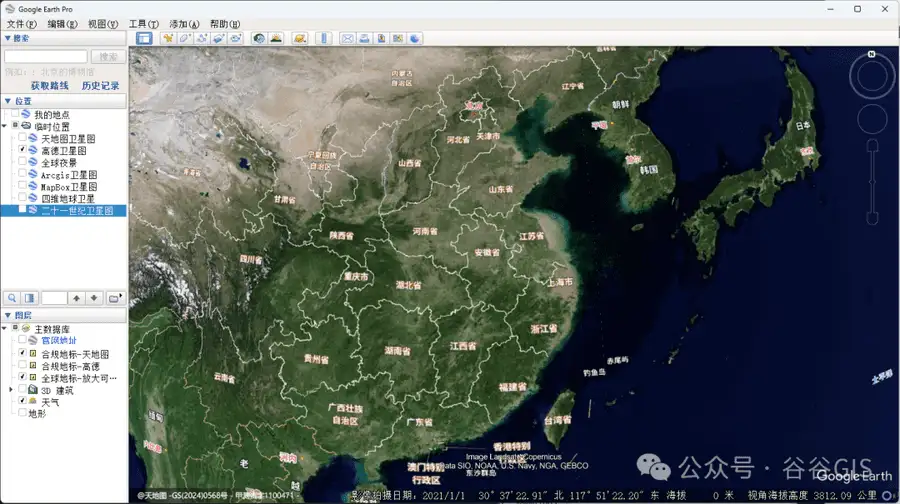Collapse the 位置 places panel

tap(7, 100)
